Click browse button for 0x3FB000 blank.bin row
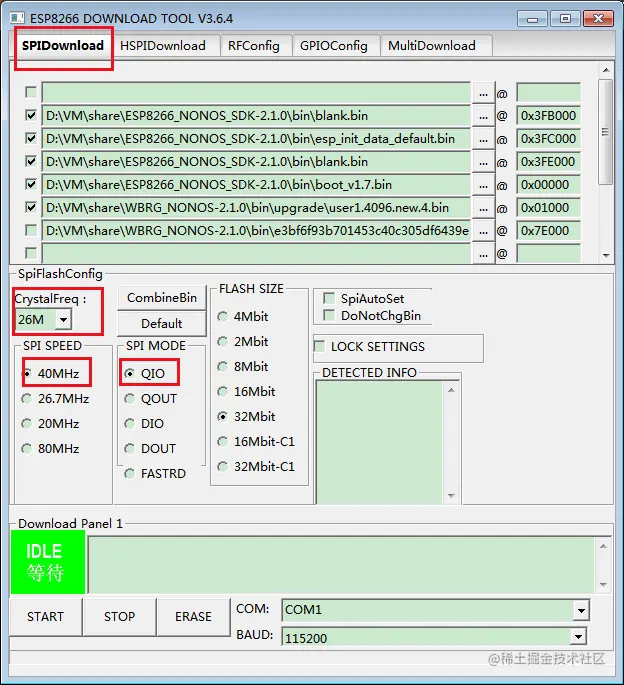Viewport: 624px width, 685px height. [x=483, y=116]
